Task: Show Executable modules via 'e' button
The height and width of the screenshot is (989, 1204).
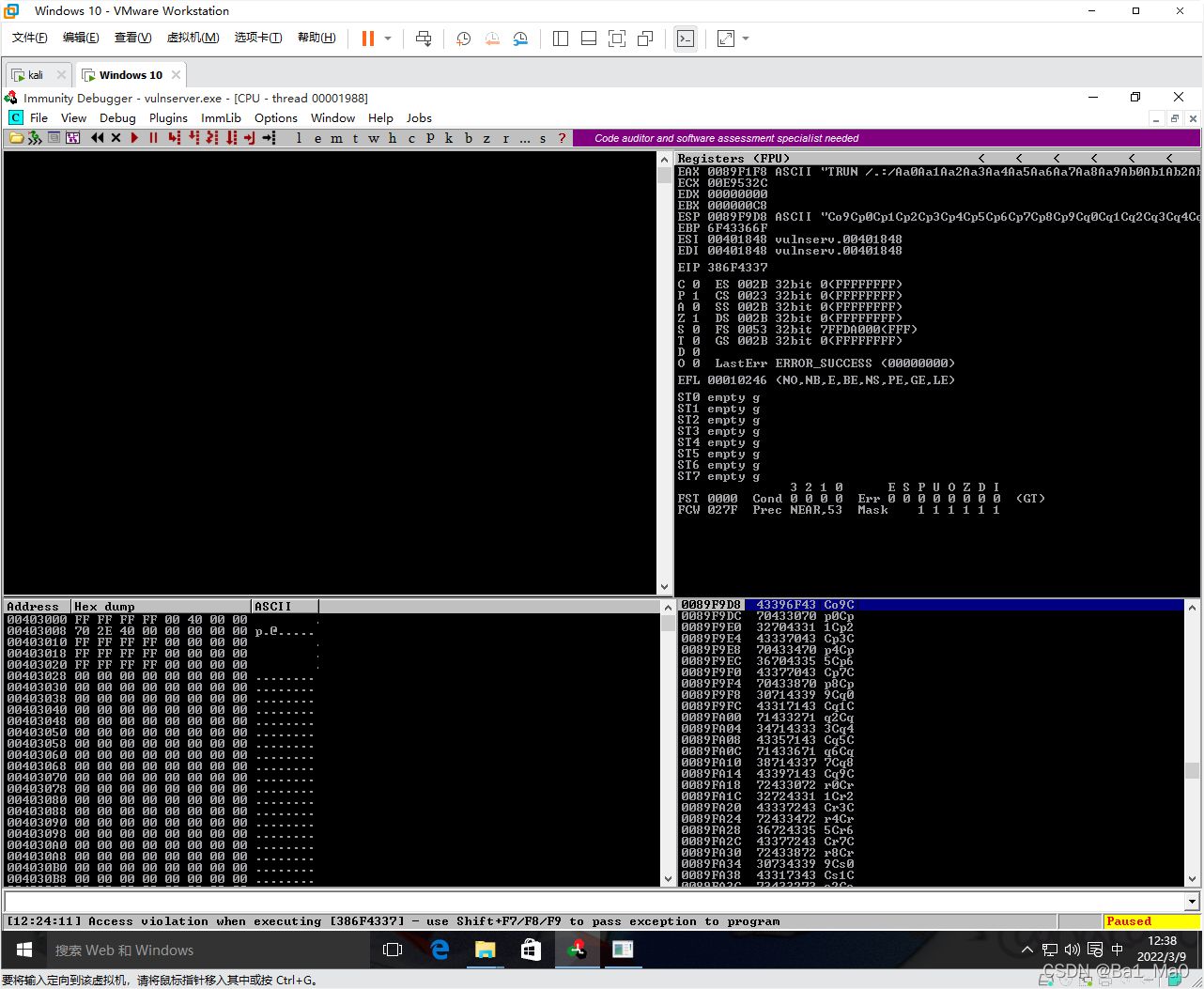Action: click(317, 138)
